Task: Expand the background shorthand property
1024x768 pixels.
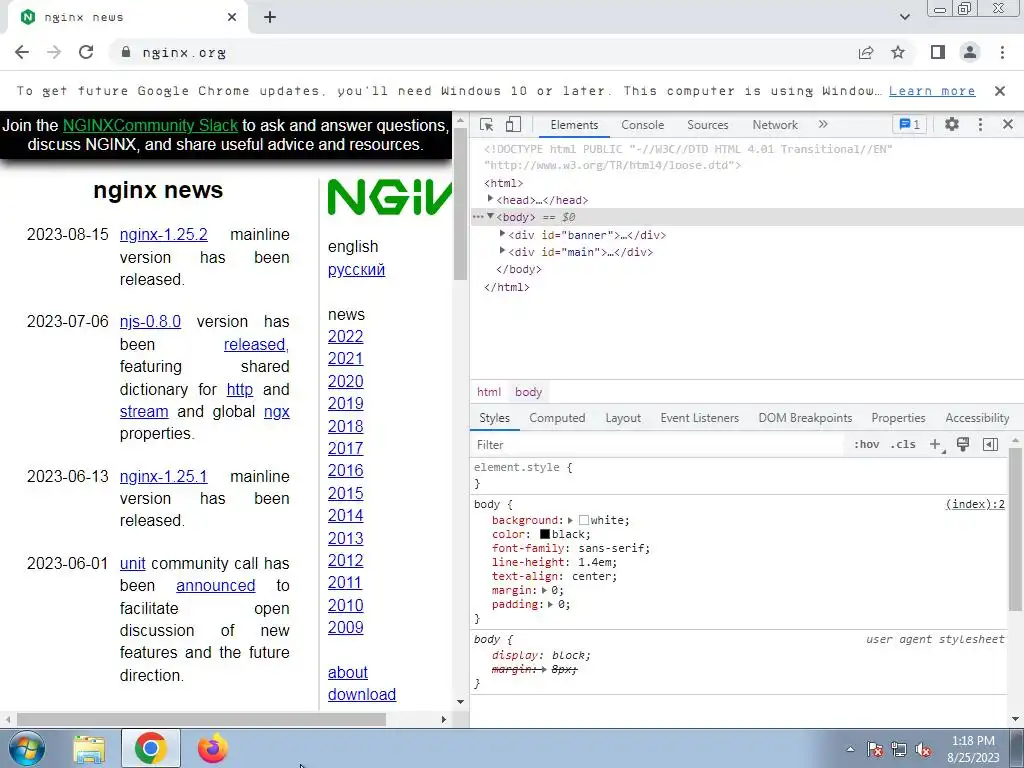Action: 570,520
